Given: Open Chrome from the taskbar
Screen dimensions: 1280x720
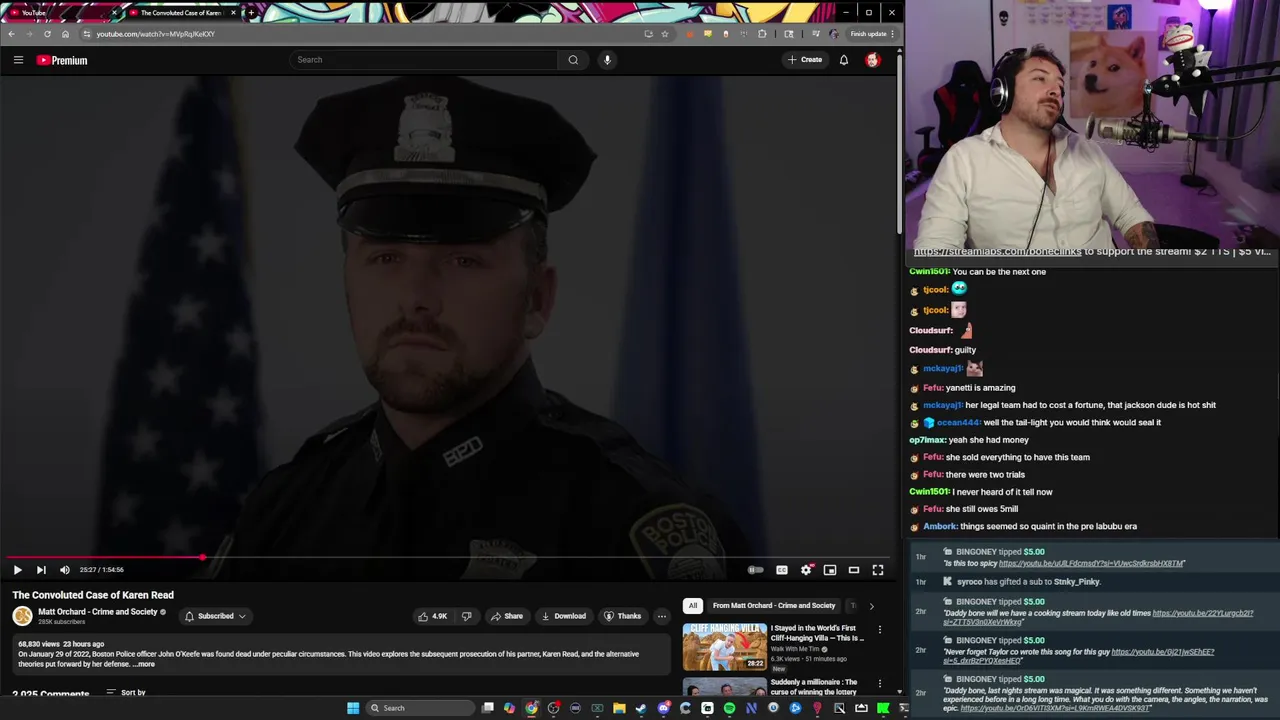Looking at the screenshot, I should point(531,708).
